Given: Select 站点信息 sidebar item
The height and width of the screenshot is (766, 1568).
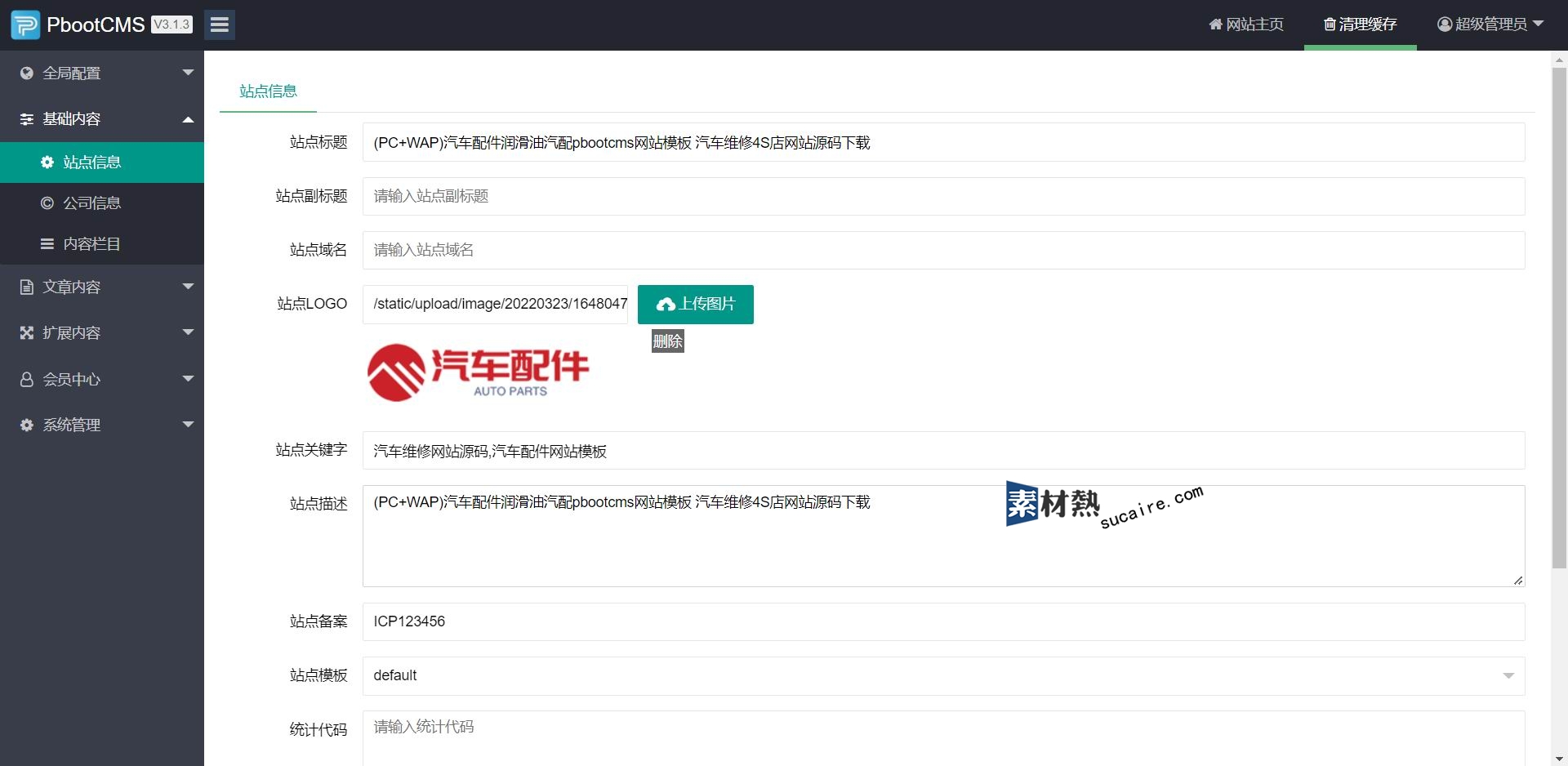Looking at the screenshot, I should (x=102, y=163).
